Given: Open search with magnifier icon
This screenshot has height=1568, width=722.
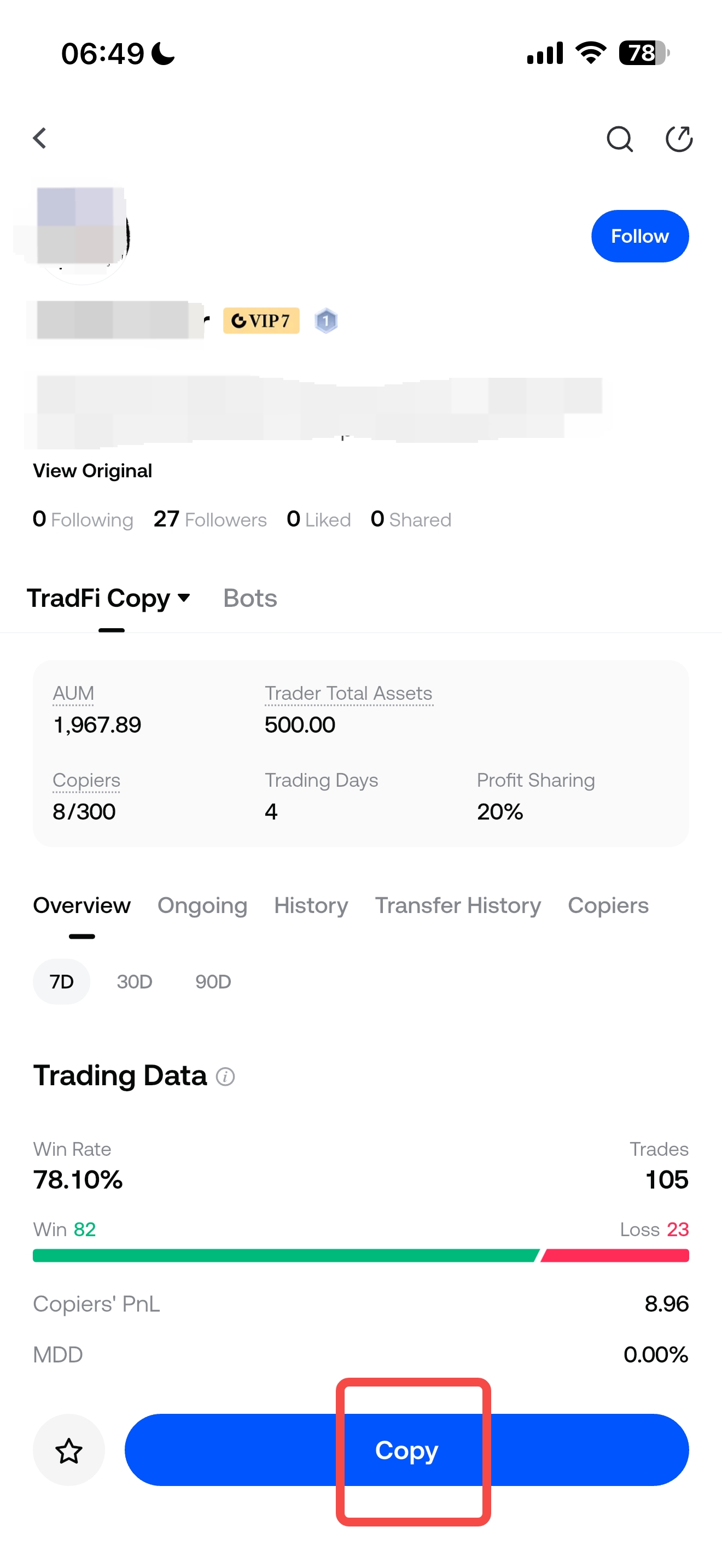Looking at the screenshot, I should [619, 139].
